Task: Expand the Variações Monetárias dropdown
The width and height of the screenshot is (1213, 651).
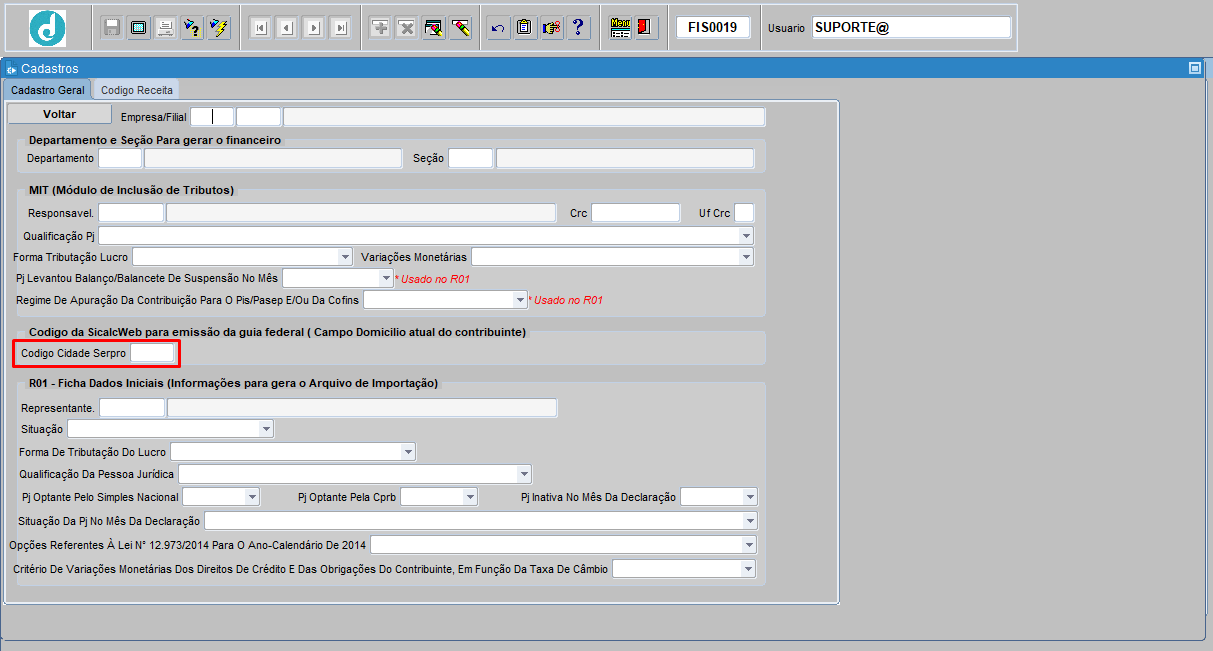Action: coord(746,257)
